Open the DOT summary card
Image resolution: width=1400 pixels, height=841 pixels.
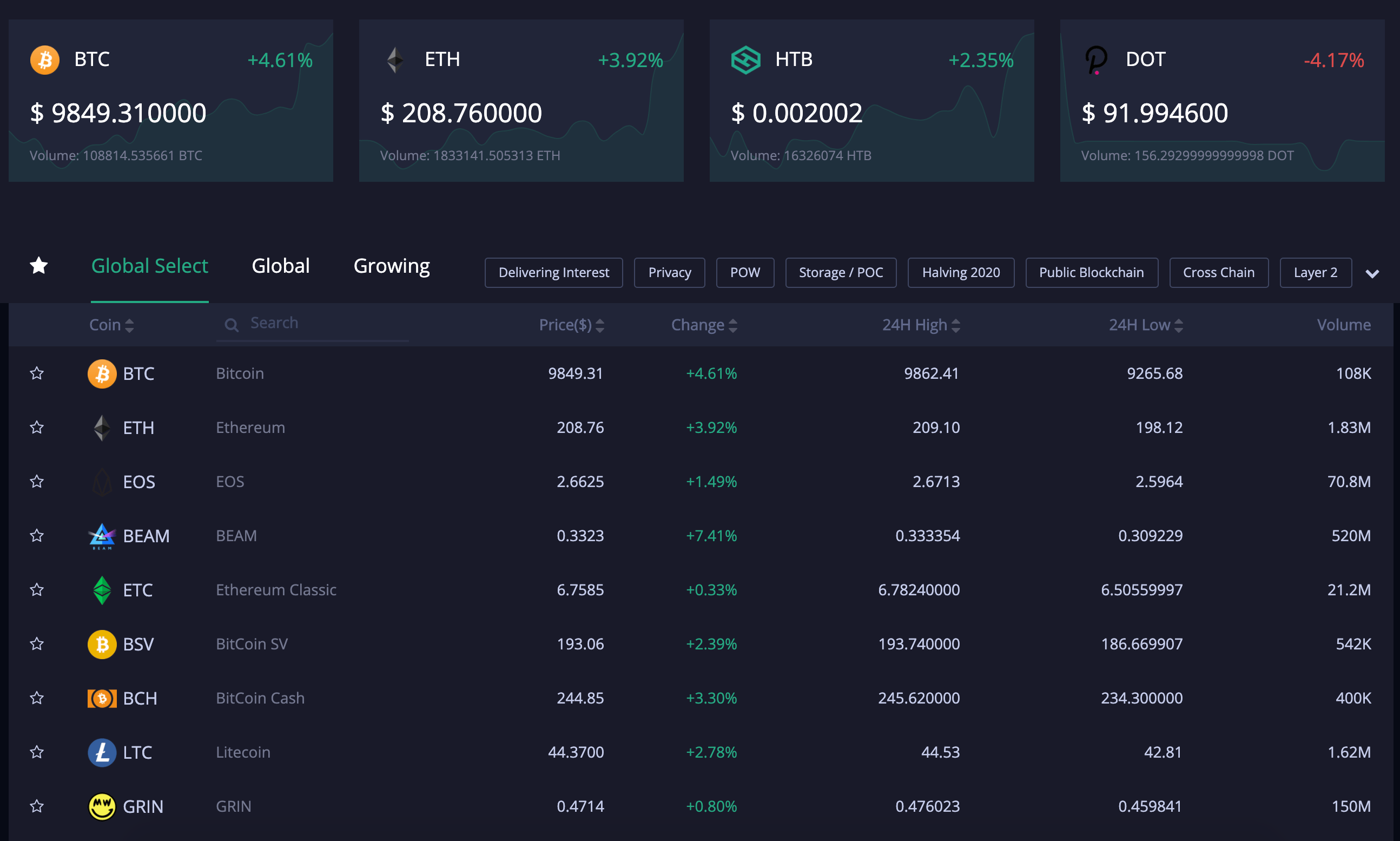point(1222,101)
